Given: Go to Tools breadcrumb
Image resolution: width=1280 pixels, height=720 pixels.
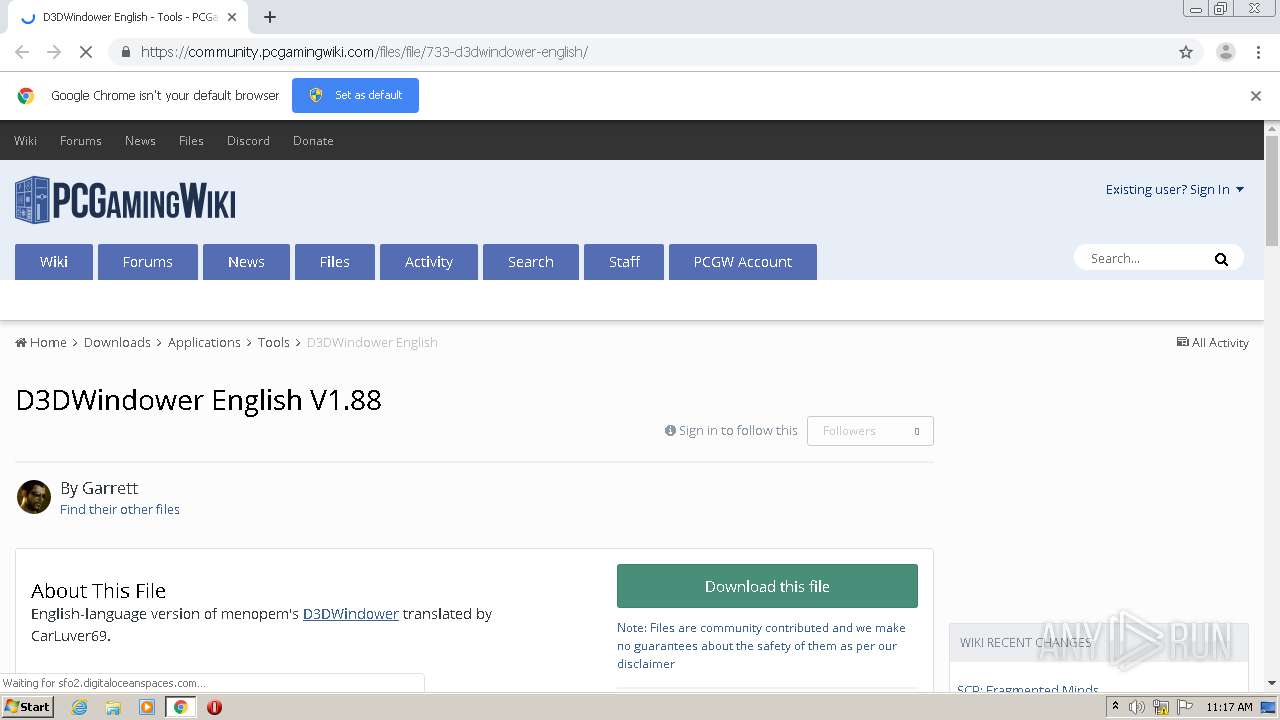Looking at the screenshot, I should (x=274, y=342).
